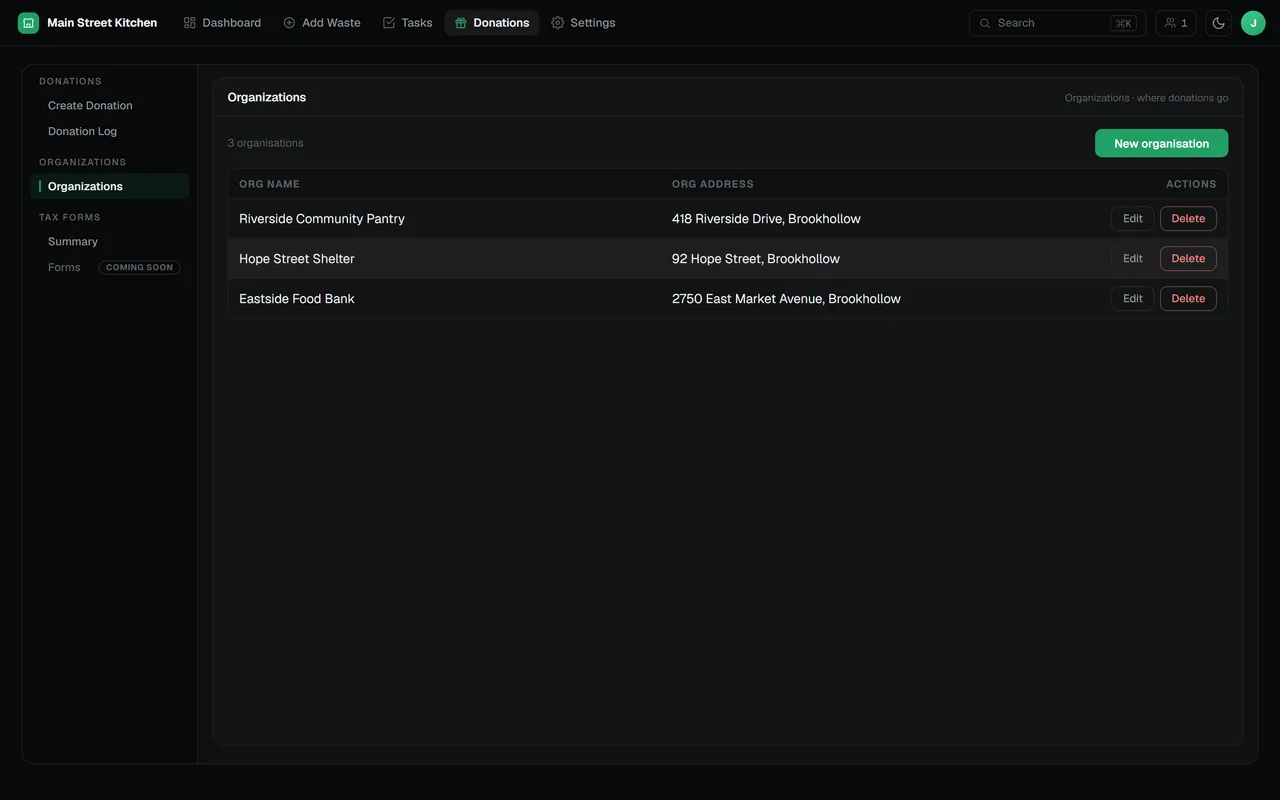This screenshot has width=1280, height=800.
Task: Open the J user avatar menu
Action: point(1253,23)
